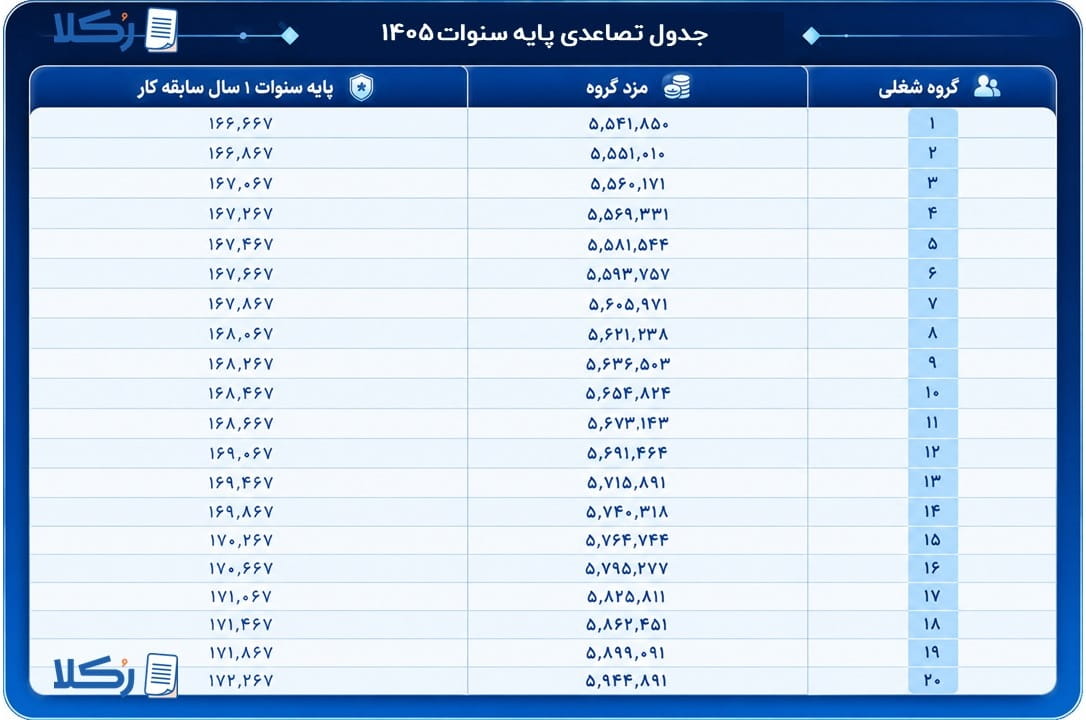Click seniority base value ۱۶۸,۶۶۷

pyautogui.click(x=241, y=423)
